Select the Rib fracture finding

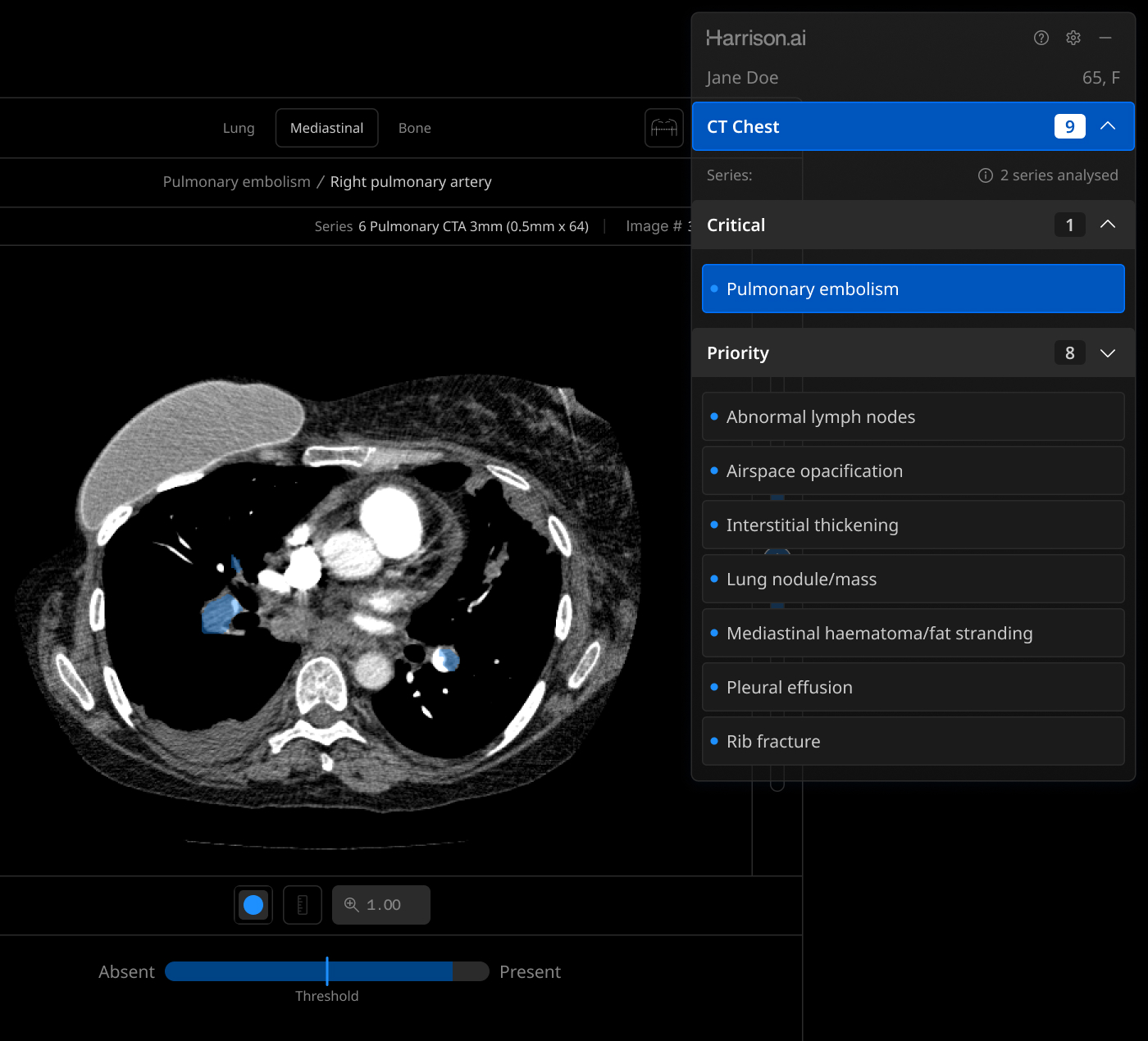click(913, 741)
